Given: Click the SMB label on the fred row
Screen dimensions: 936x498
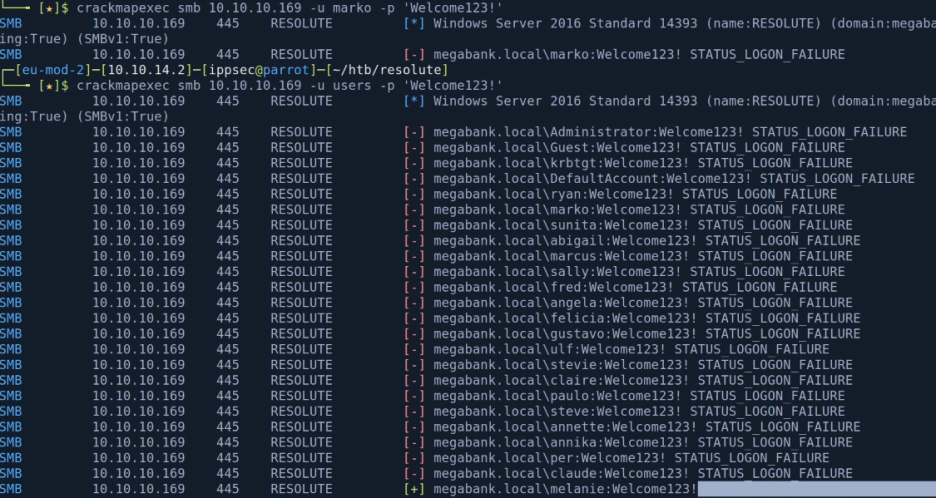Looking at the screenshot, I should 11,287.
